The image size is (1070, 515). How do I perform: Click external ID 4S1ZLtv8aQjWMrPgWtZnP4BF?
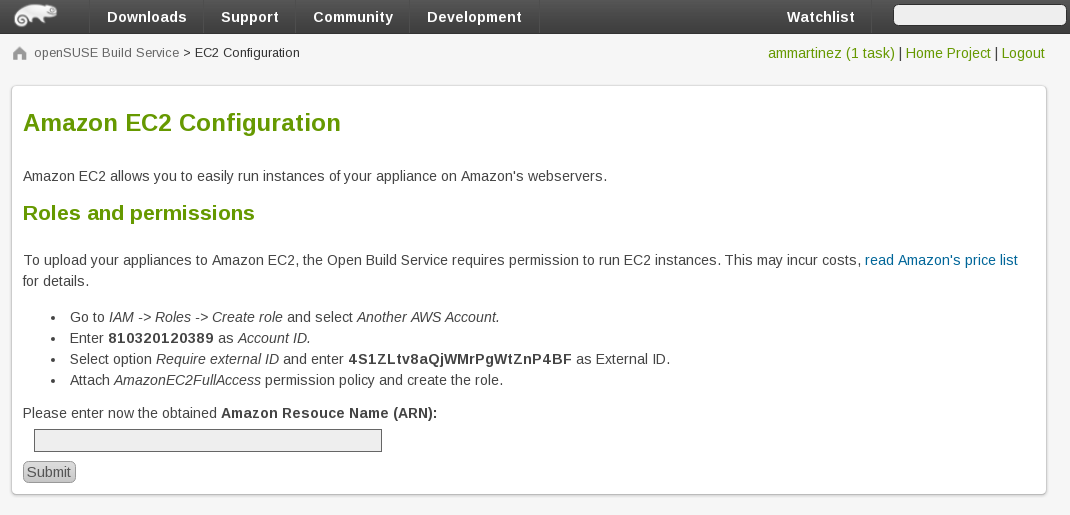pyautogui.click(x=460, y=359)
